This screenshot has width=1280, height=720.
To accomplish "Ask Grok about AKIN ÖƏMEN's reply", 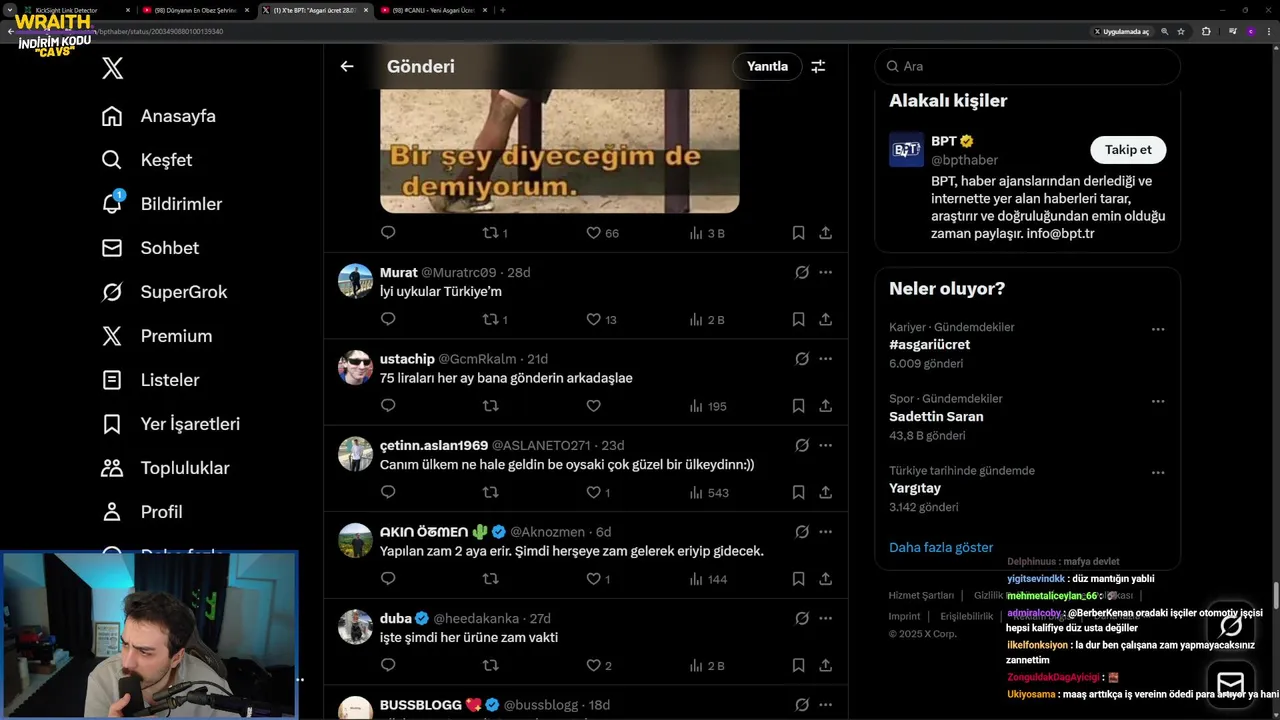I will (x=802, y=532).
